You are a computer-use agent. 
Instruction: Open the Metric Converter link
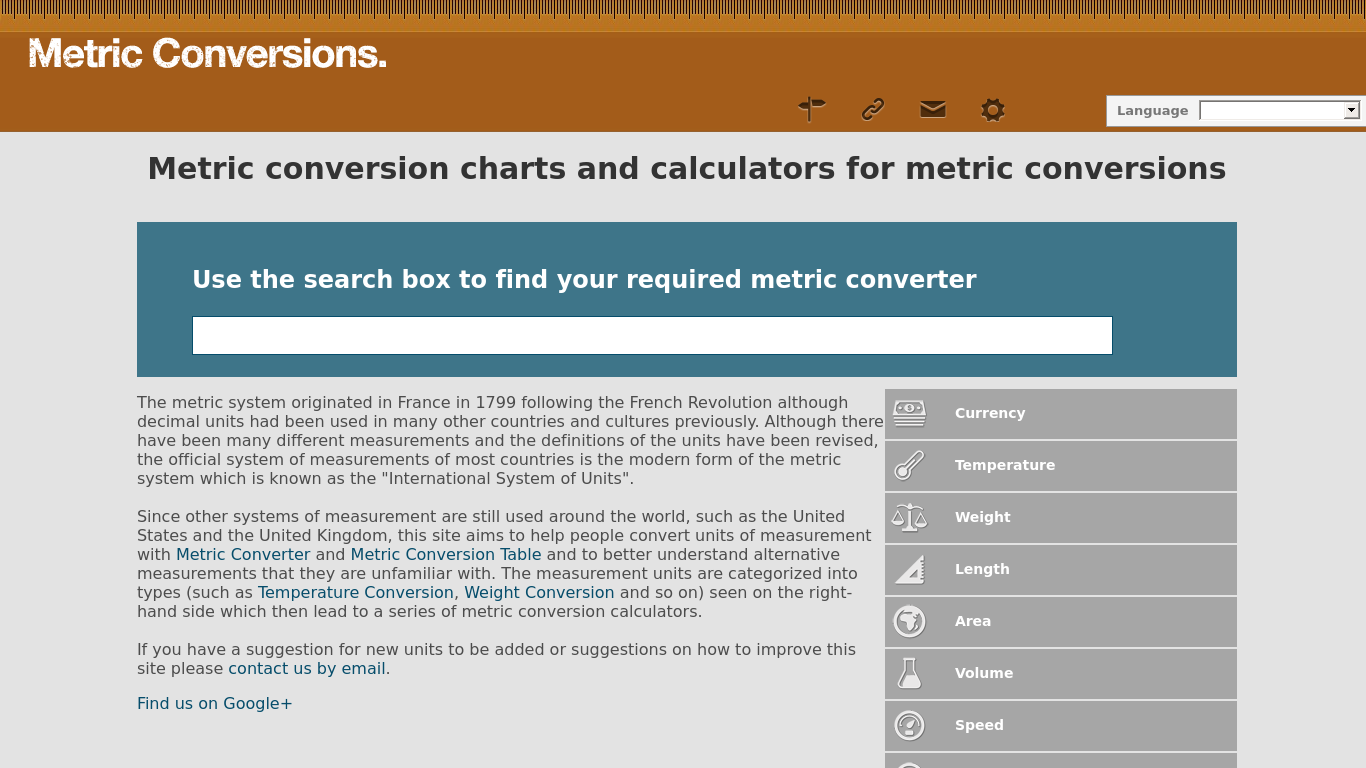click(x=243, y=554)
